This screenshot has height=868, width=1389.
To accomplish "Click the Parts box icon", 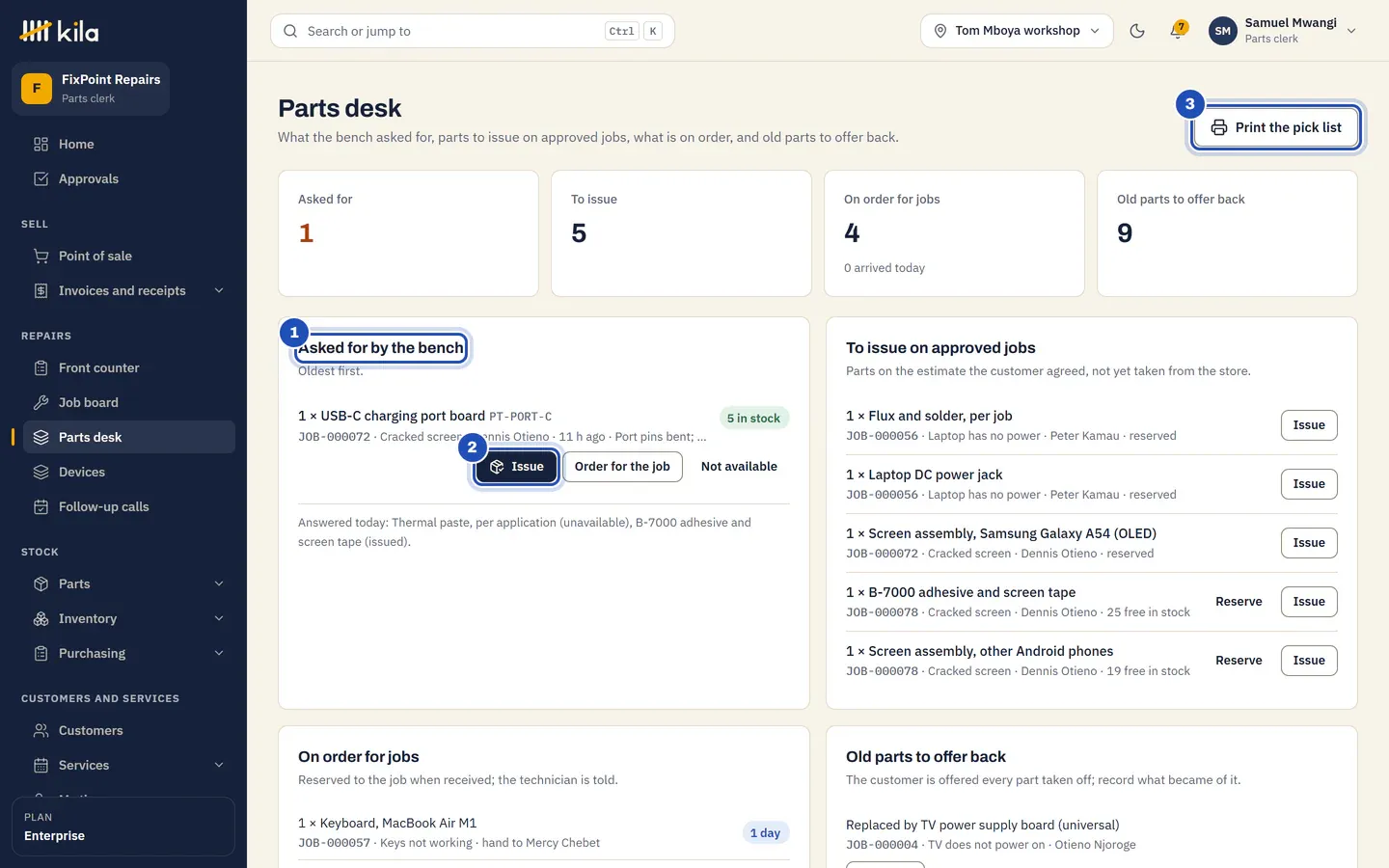I will coord(41,584).
